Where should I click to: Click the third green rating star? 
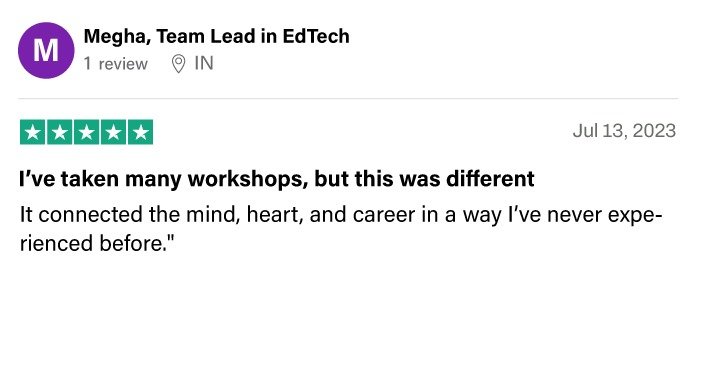(x=86, y=132)
